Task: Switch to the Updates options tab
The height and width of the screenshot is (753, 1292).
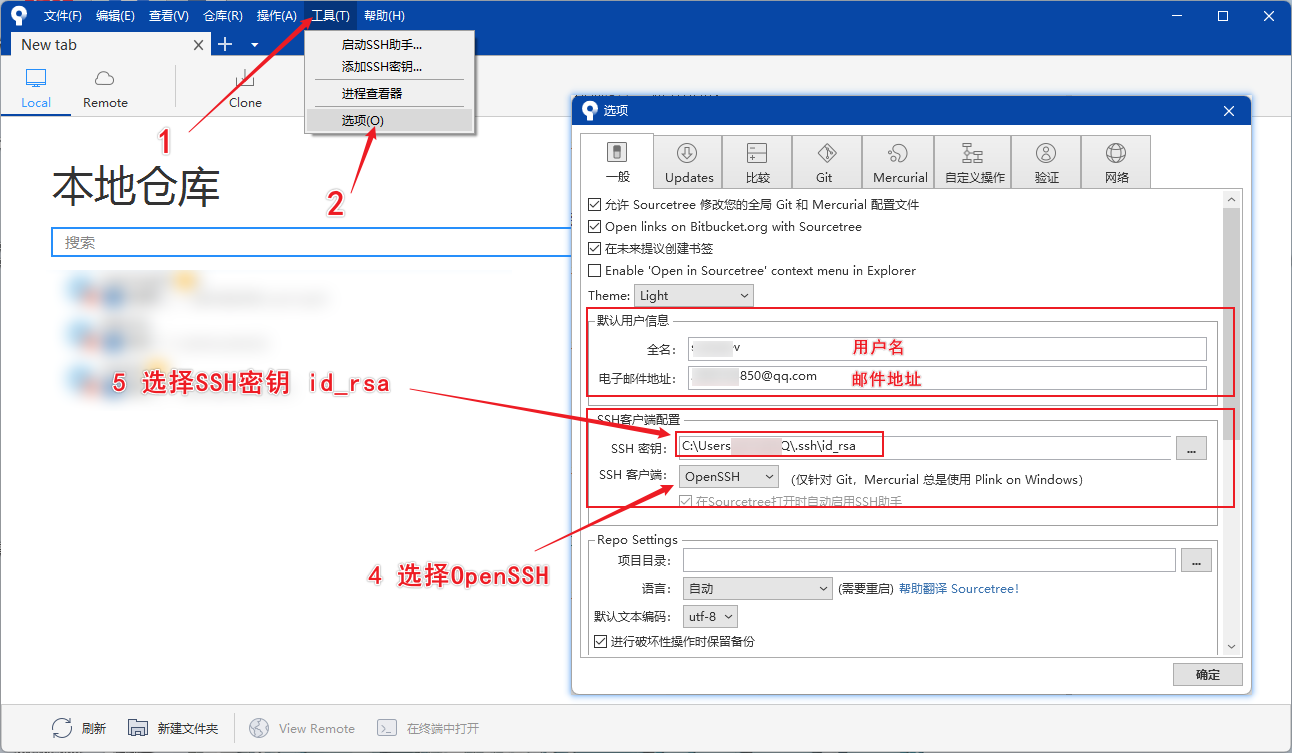Action: [x=689, y=162]
